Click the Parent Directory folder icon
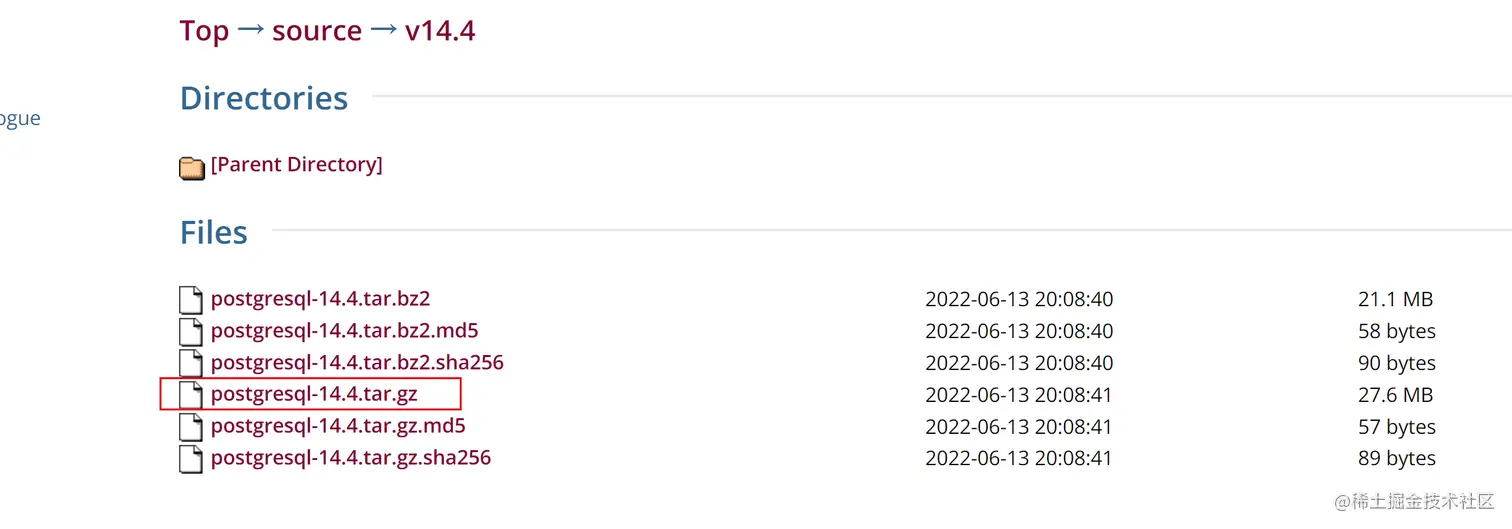Image resolution: width=1512 pixels, height=529 pixels. pos(192,167)
